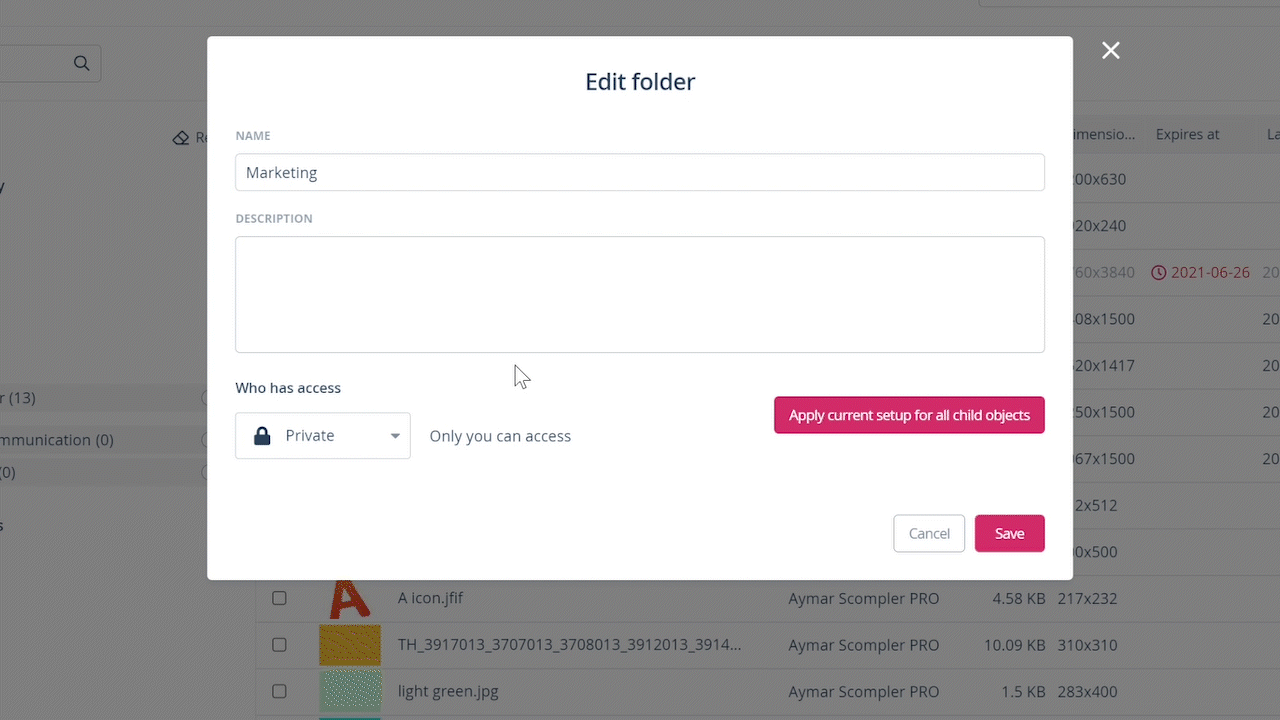1280x720 pixels.
Task: Open the light green.jpg file name
Action: point(448,691)
